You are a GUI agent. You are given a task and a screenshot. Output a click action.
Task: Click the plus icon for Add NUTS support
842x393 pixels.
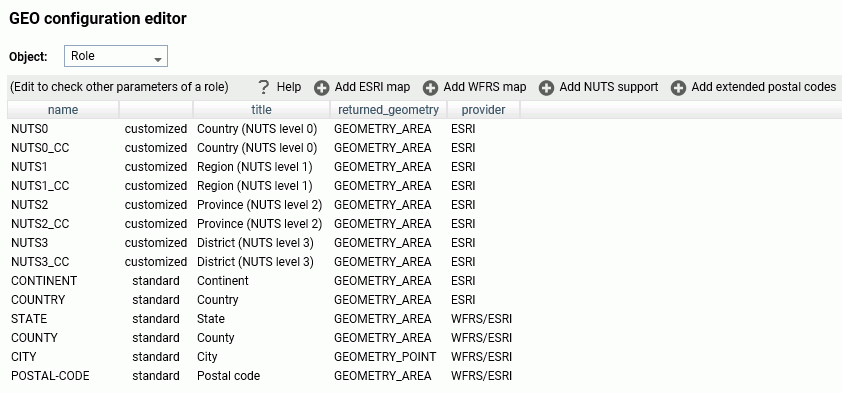click(546, 88)
